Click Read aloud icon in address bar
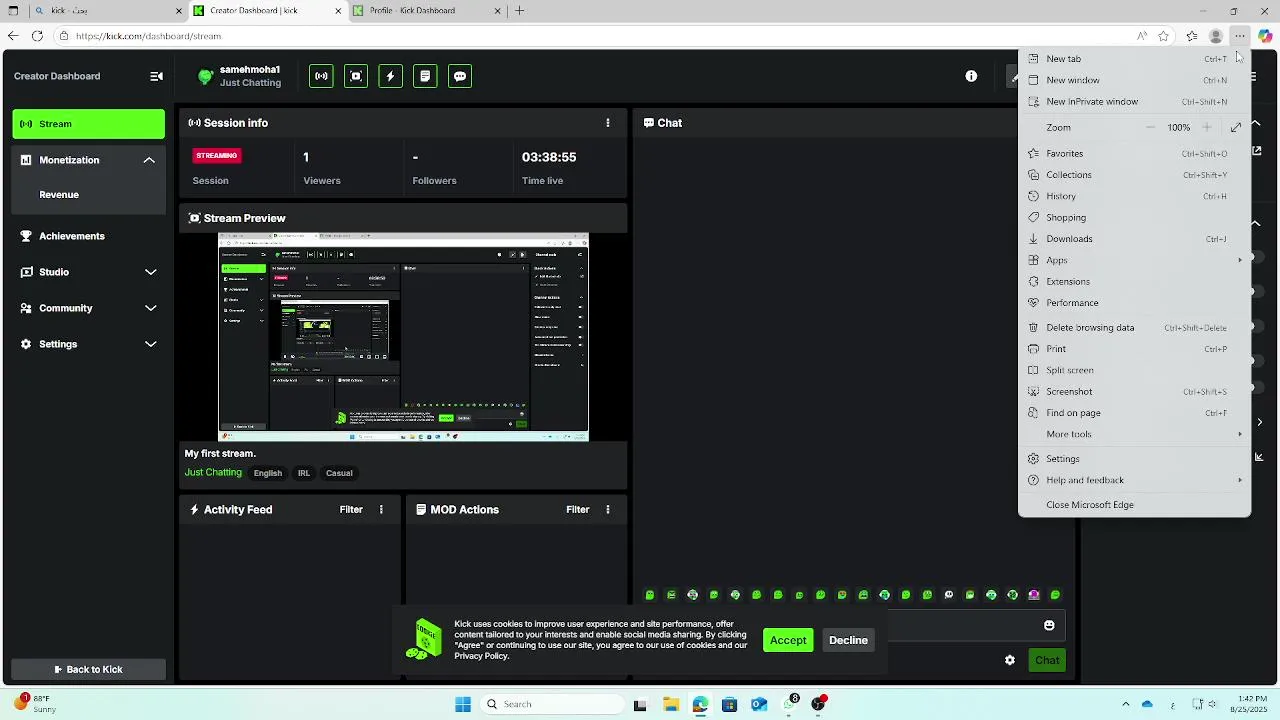The width and height of the screenshot is (1280, 720). (1142, 36)
